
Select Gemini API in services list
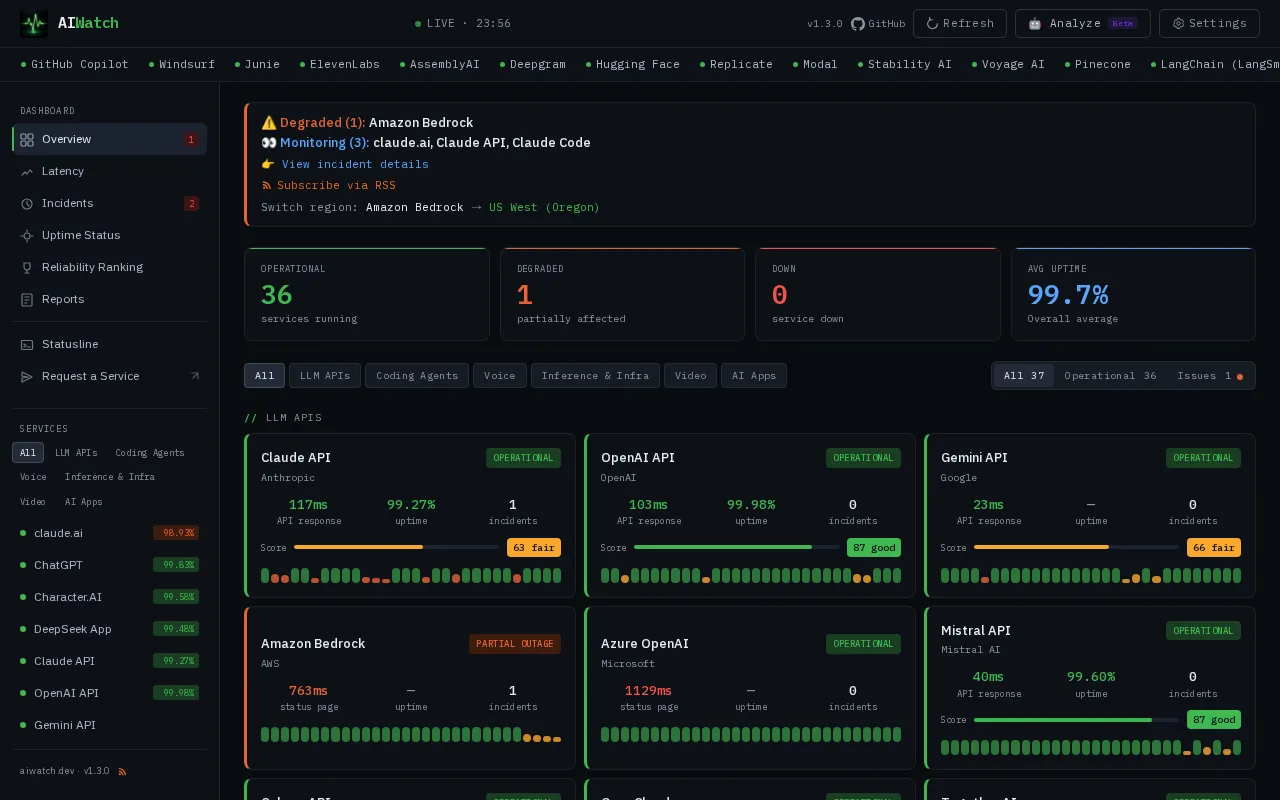(x=110, y=725)
